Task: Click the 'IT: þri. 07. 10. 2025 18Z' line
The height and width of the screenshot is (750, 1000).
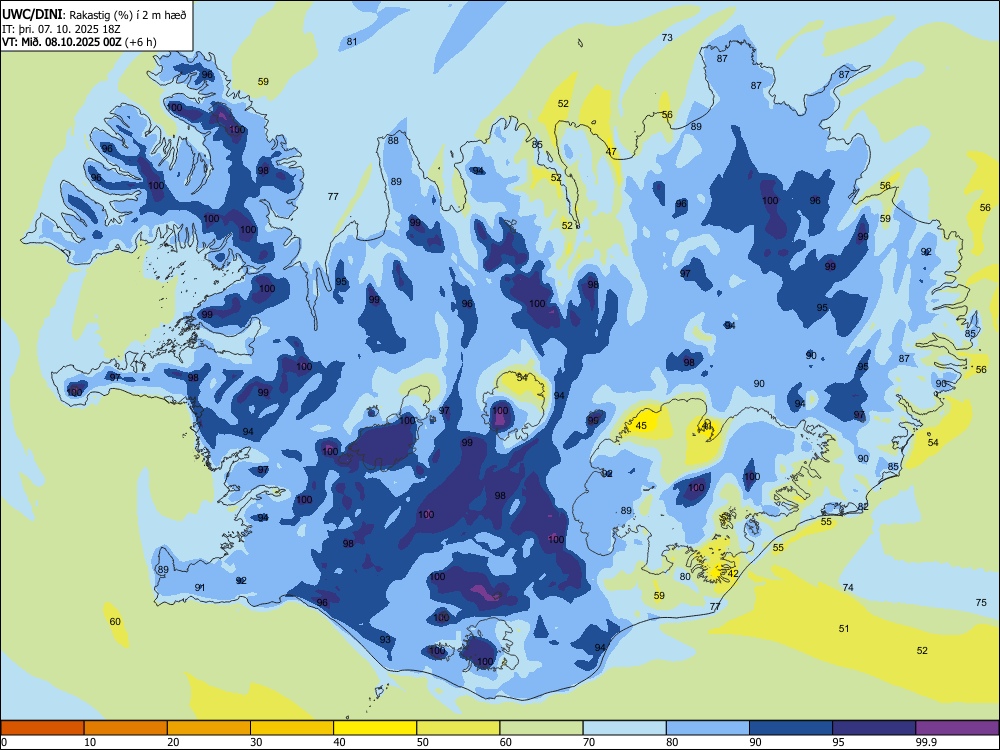Action: [62, 29]
